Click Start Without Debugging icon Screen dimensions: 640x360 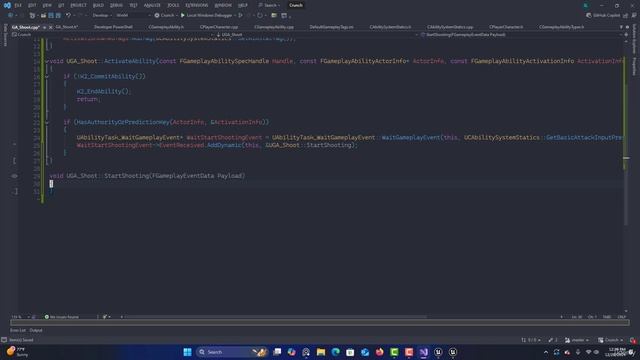coord(240,15)
